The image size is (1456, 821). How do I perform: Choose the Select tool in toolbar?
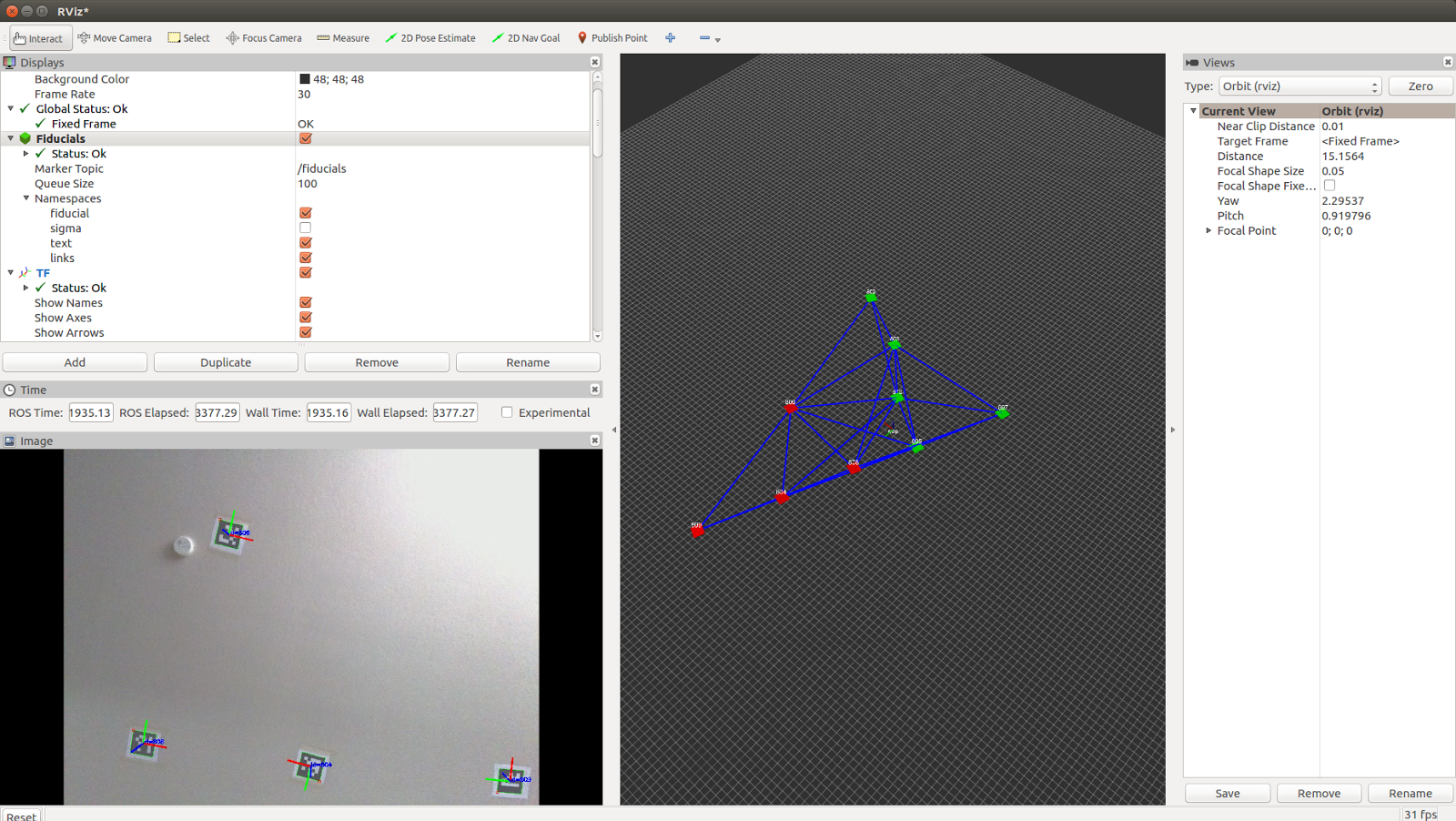coord(188,38)
